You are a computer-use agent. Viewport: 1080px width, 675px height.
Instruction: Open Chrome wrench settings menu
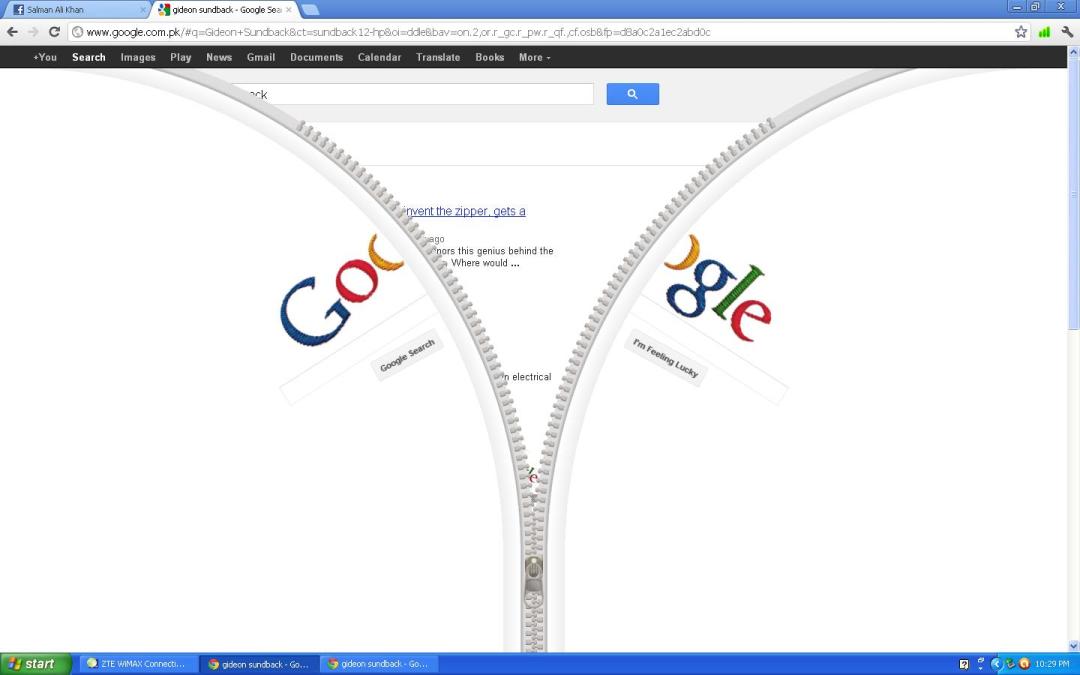(x=1066, y=32)
